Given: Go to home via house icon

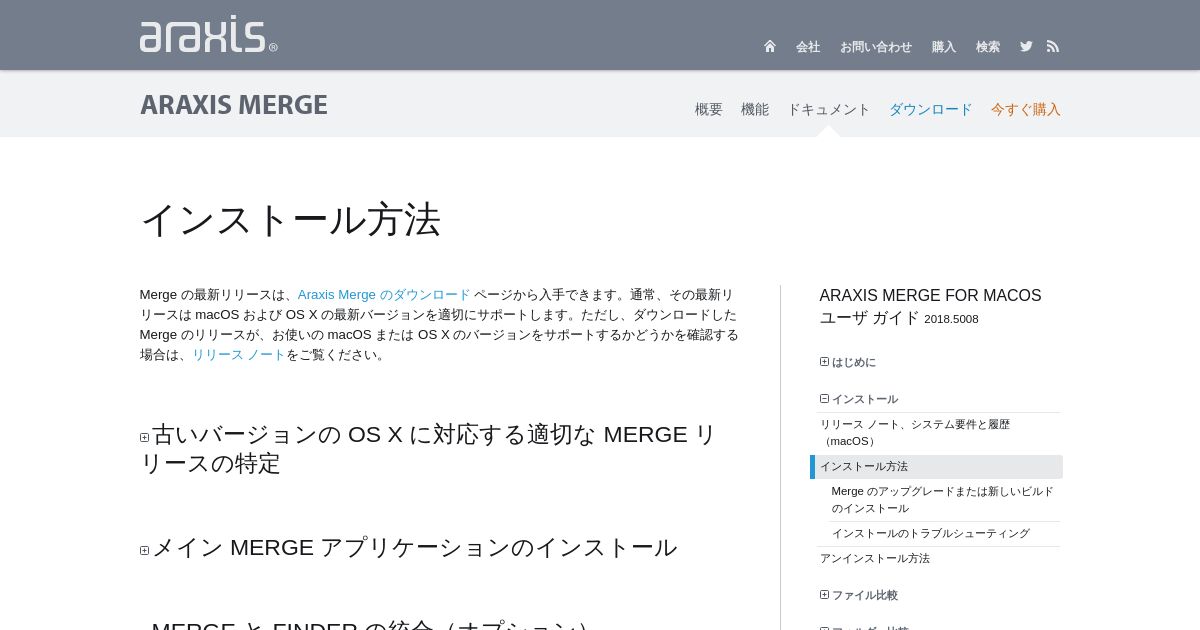Looking at the screenshot, I should pyautogui.click(x=770, y=46).
